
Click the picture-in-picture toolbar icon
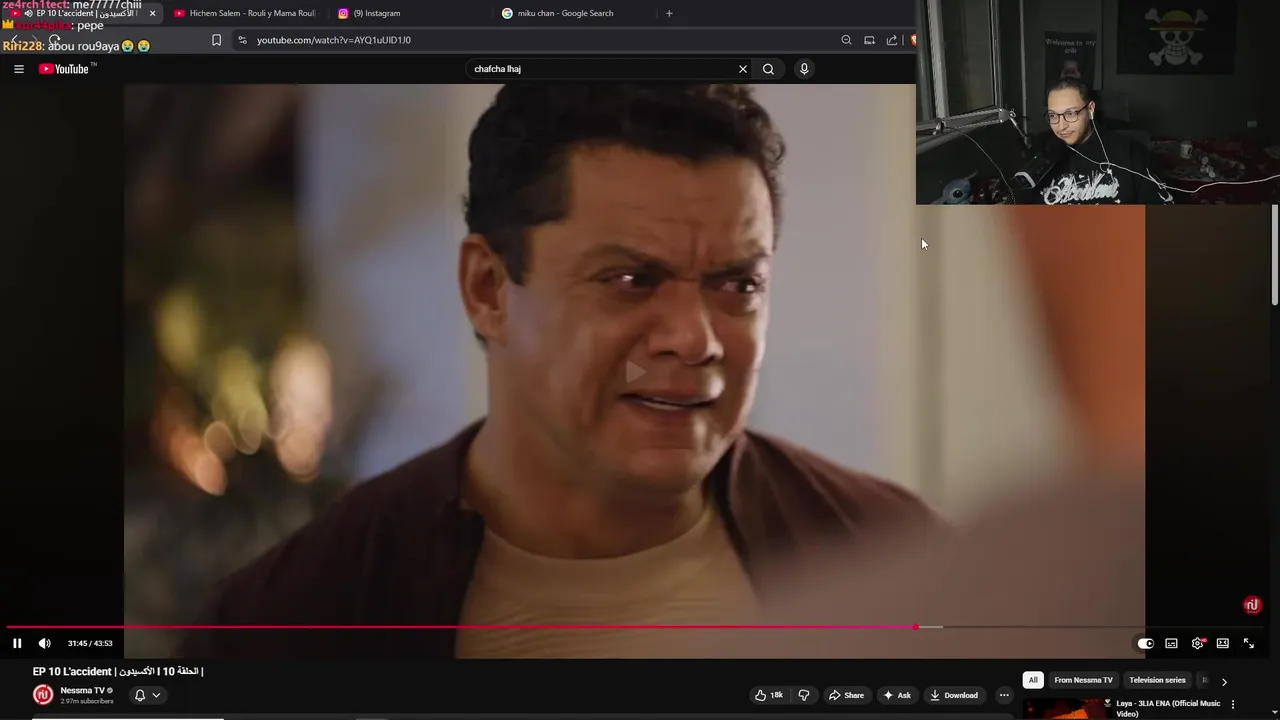pos(869,40)
